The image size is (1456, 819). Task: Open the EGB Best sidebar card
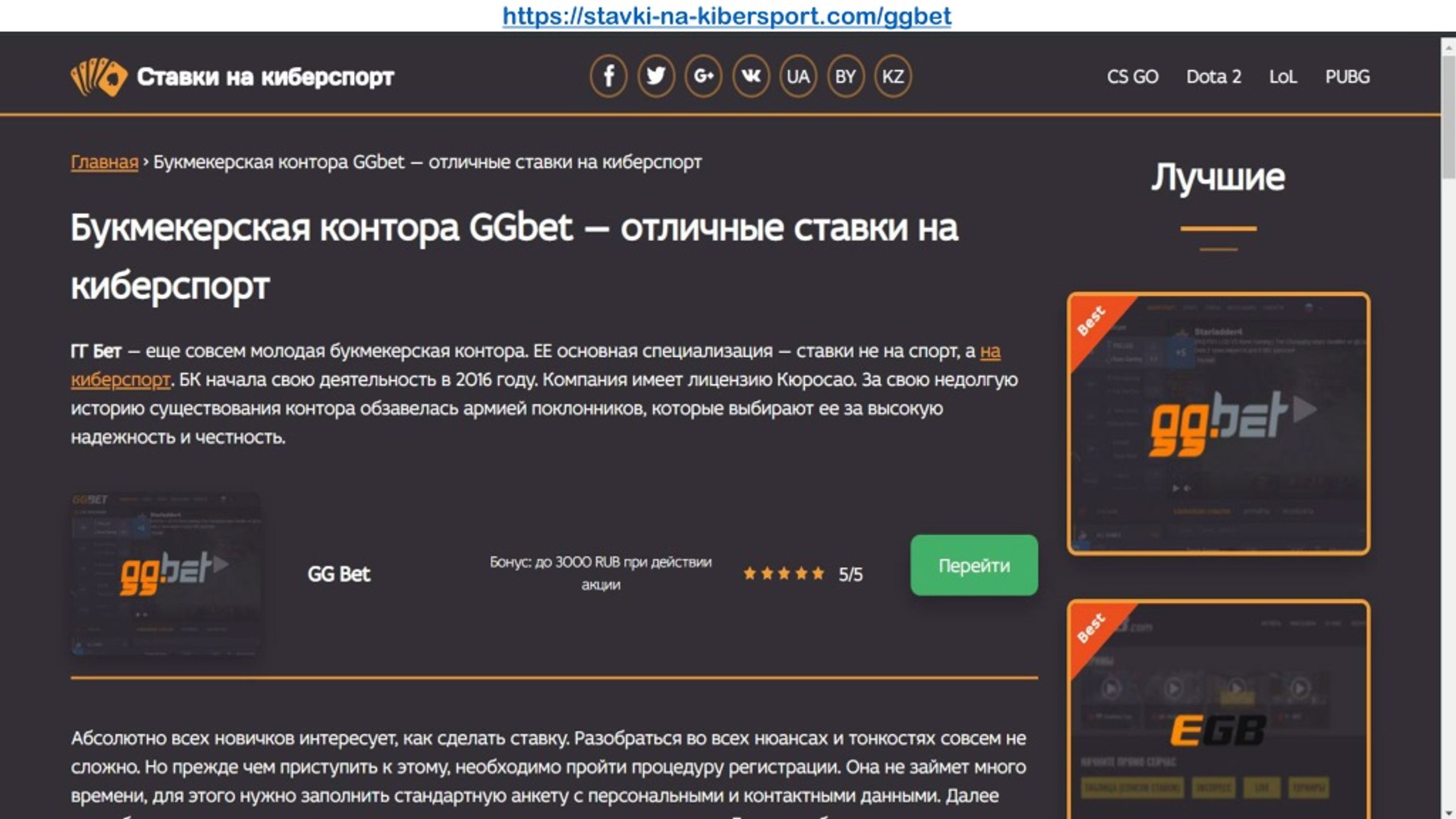point(1218,710)
